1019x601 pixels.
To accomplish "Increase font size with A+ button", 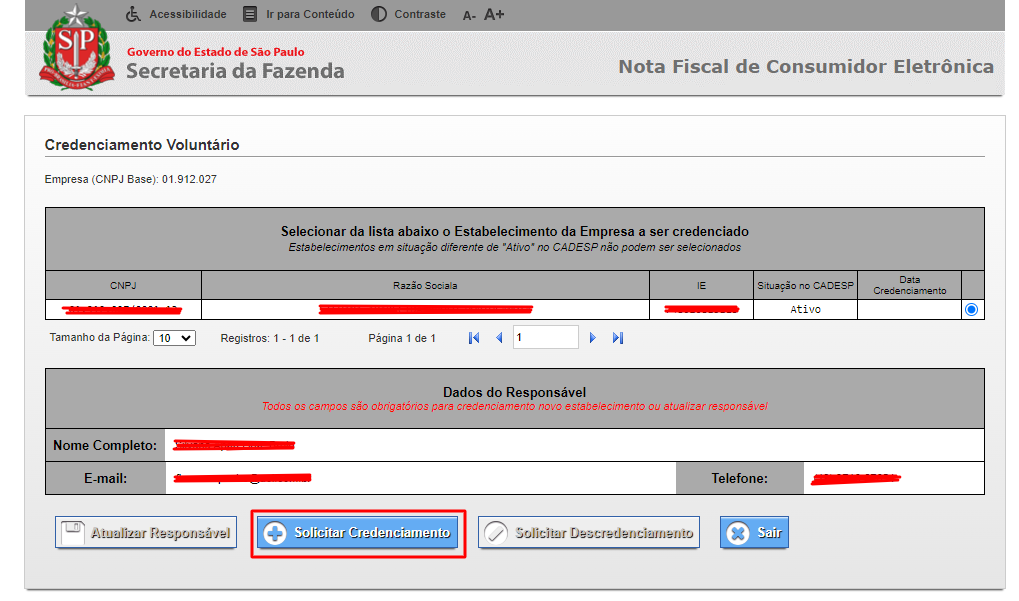I will click(494, 14).
